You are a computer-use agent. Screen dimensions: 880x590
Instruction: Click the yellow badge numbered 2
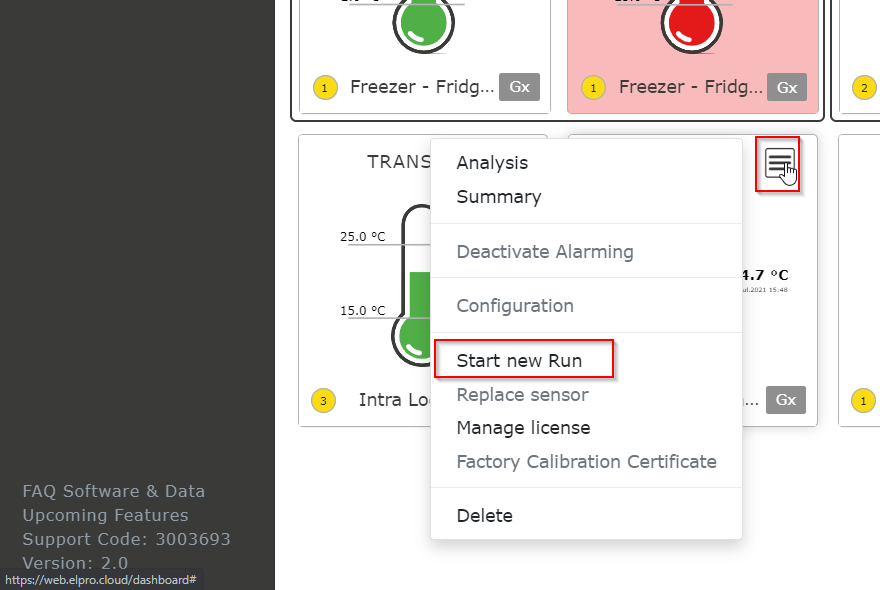pos(864,87)
